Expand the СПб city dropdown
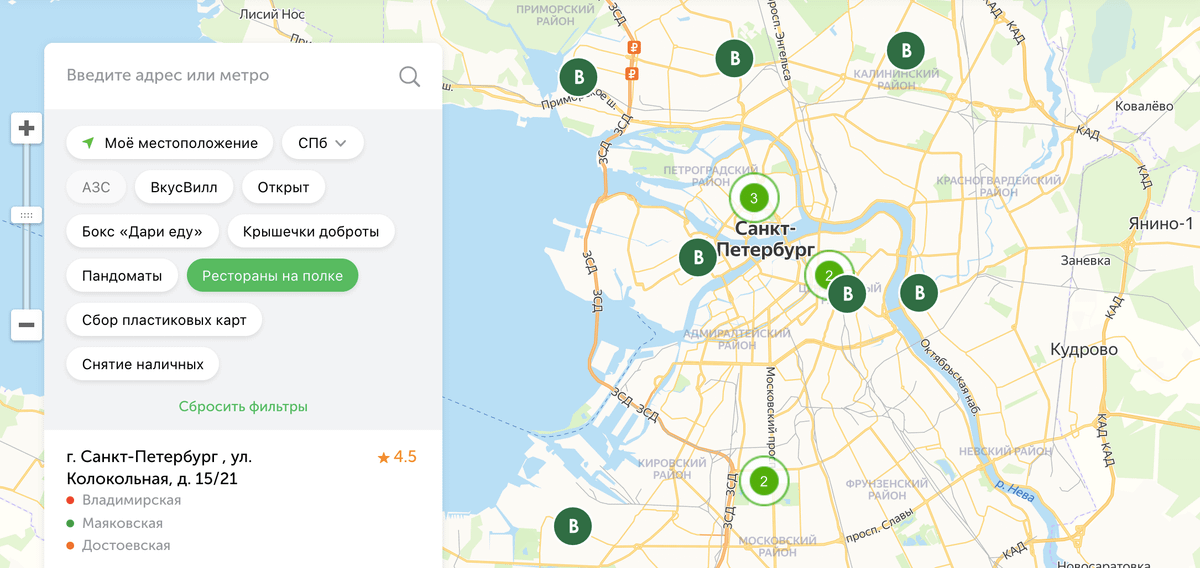Screen dimensions: 1200x568 point(323,143)
